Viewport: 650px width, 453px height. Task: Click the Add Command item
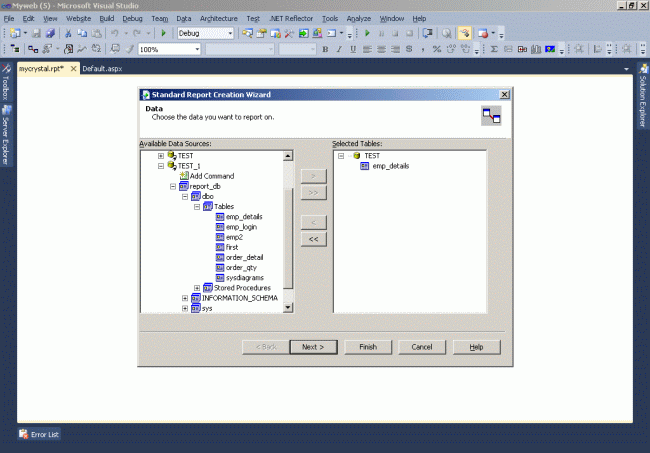click(x=212, y=176)
